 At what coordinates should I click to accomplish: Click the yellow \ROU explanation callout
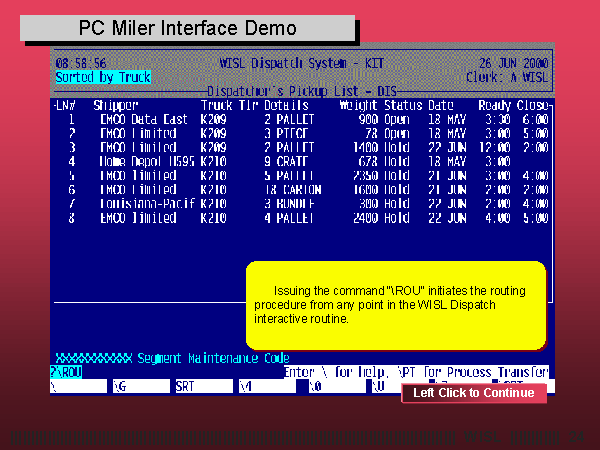pos(396,305)
